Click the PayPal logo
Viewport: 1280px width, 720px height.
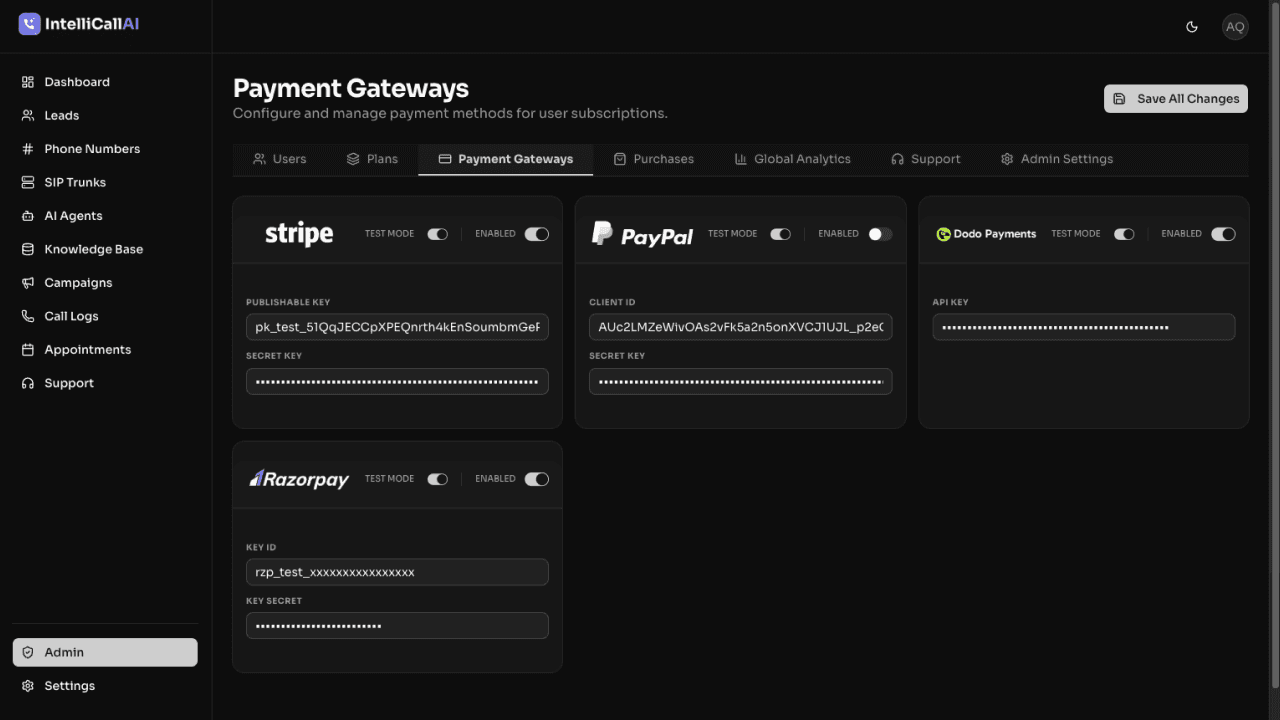pyautogui.click(x=642, y=234)
